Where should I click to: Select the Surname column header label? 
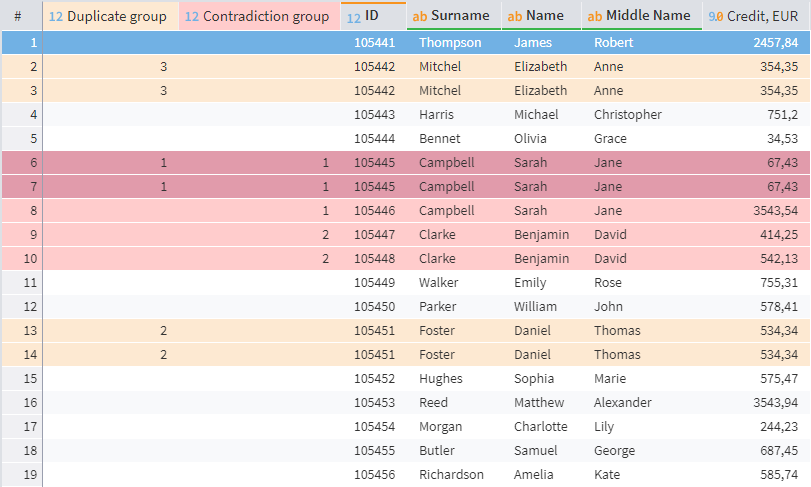click(460, 16)
